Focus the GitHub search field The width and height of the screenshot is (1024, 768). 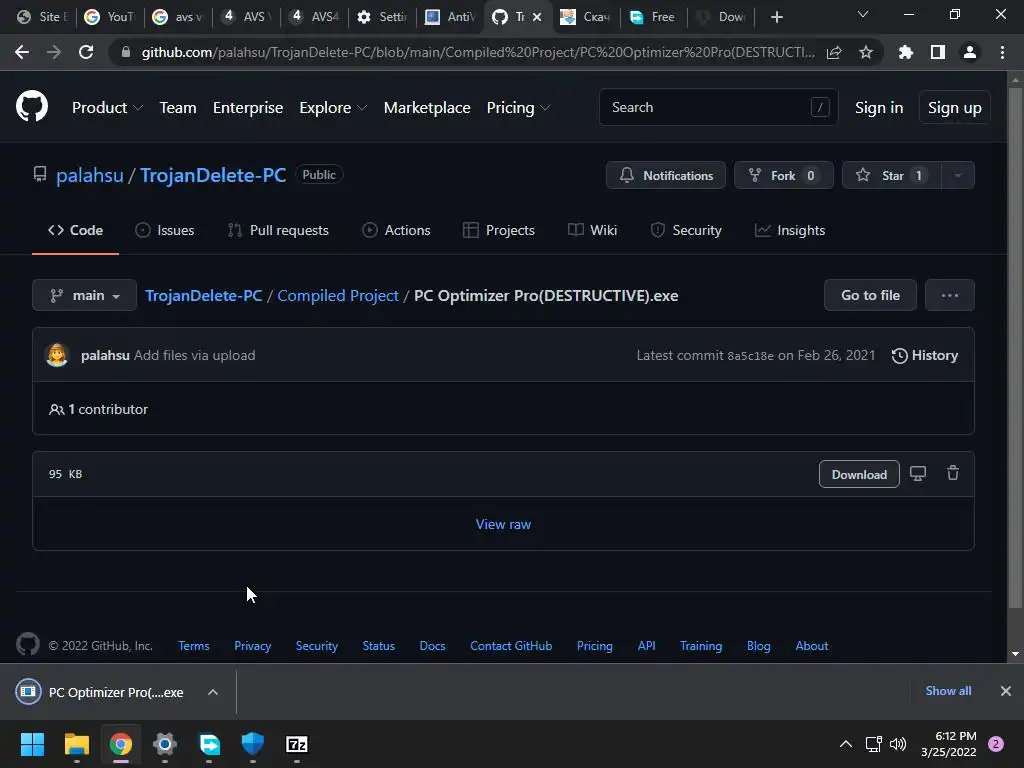pos(718,107)
